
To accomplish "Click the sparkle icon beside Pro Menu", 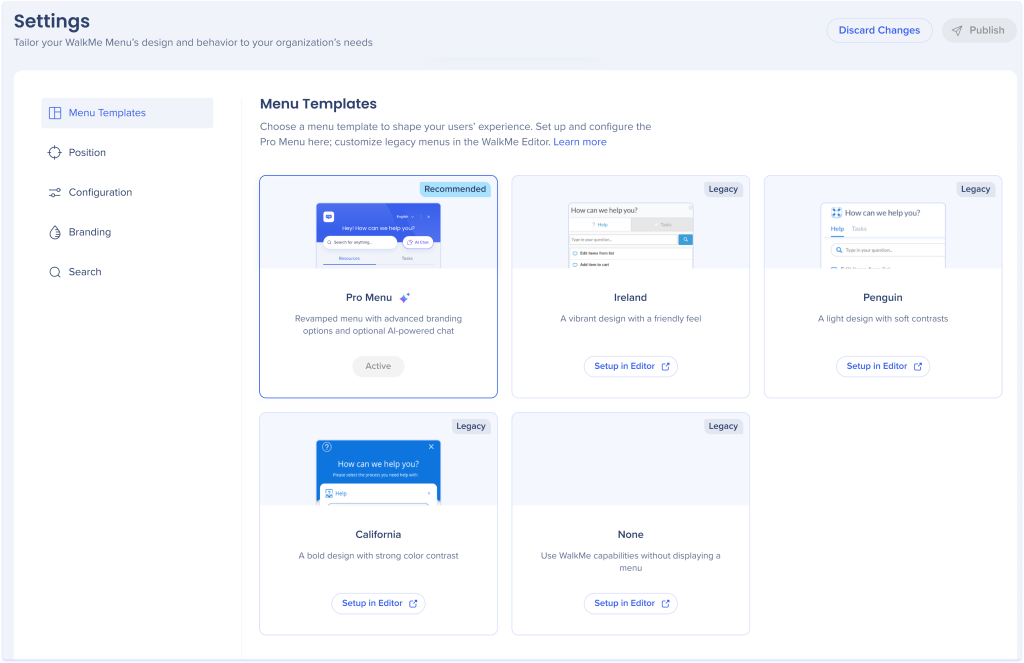I will [405, 298].
